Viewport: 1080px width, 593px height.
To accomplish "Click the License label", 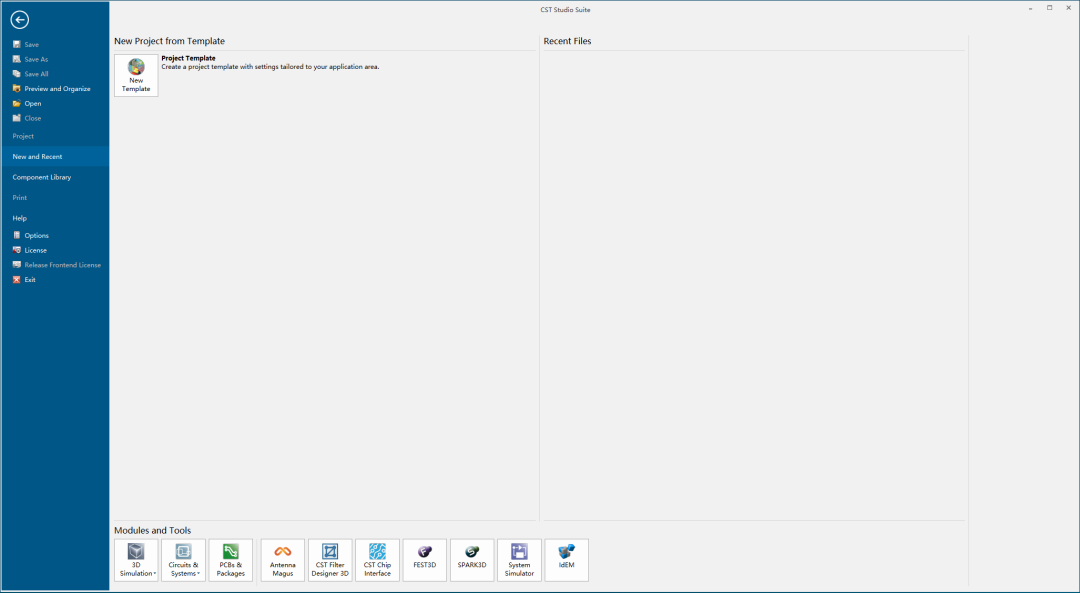I will pos(36,250).
